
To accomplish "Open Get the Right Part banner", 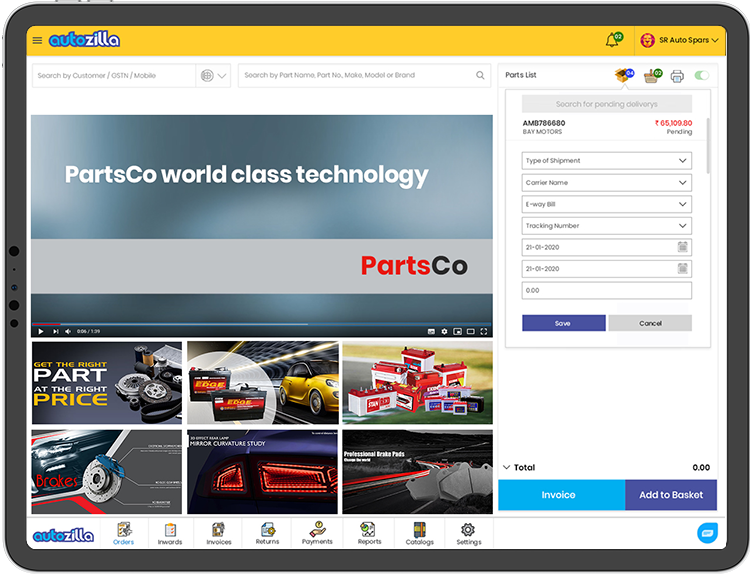I will pos(107,383).
